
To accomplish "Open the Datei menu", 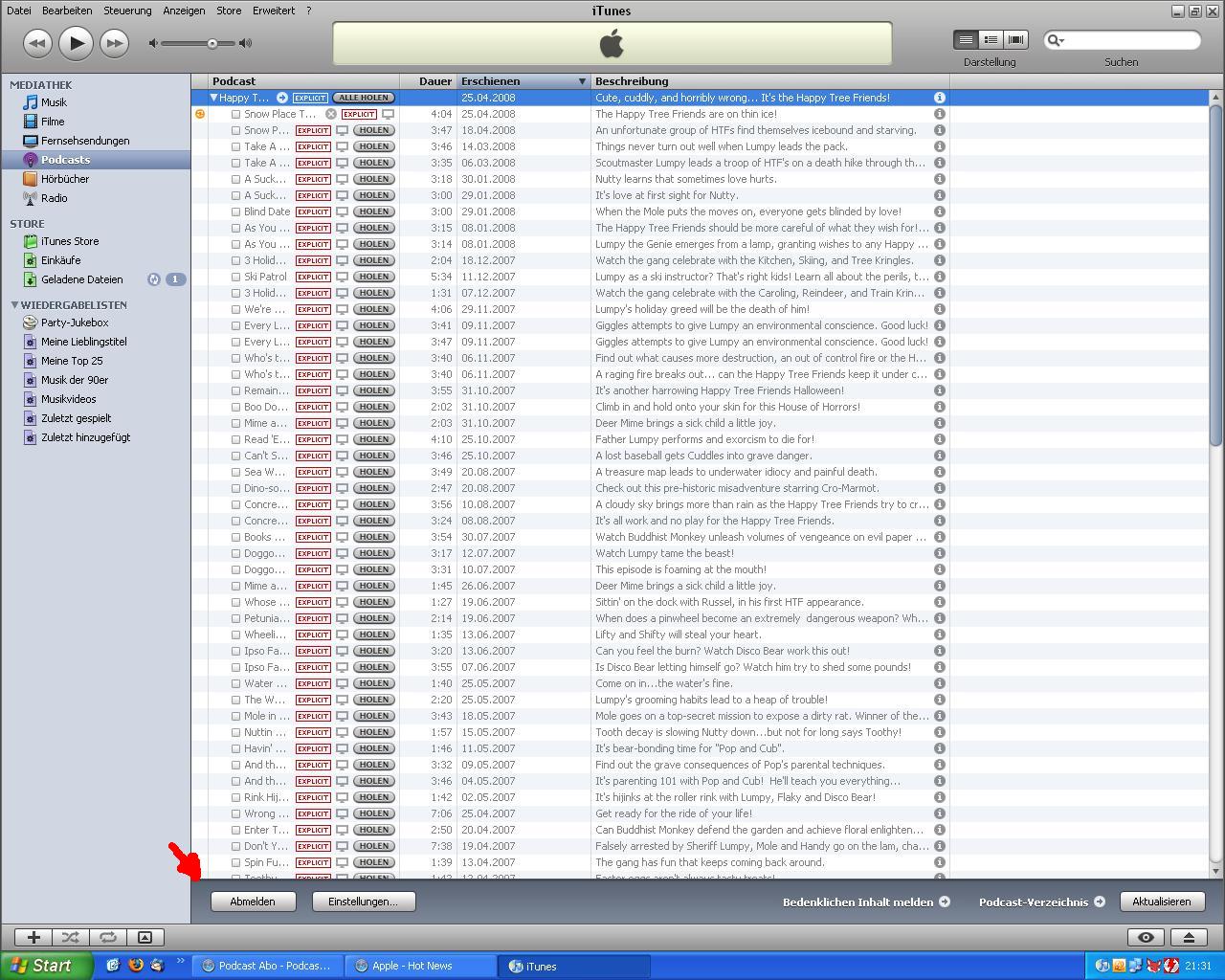I will 18,11.
